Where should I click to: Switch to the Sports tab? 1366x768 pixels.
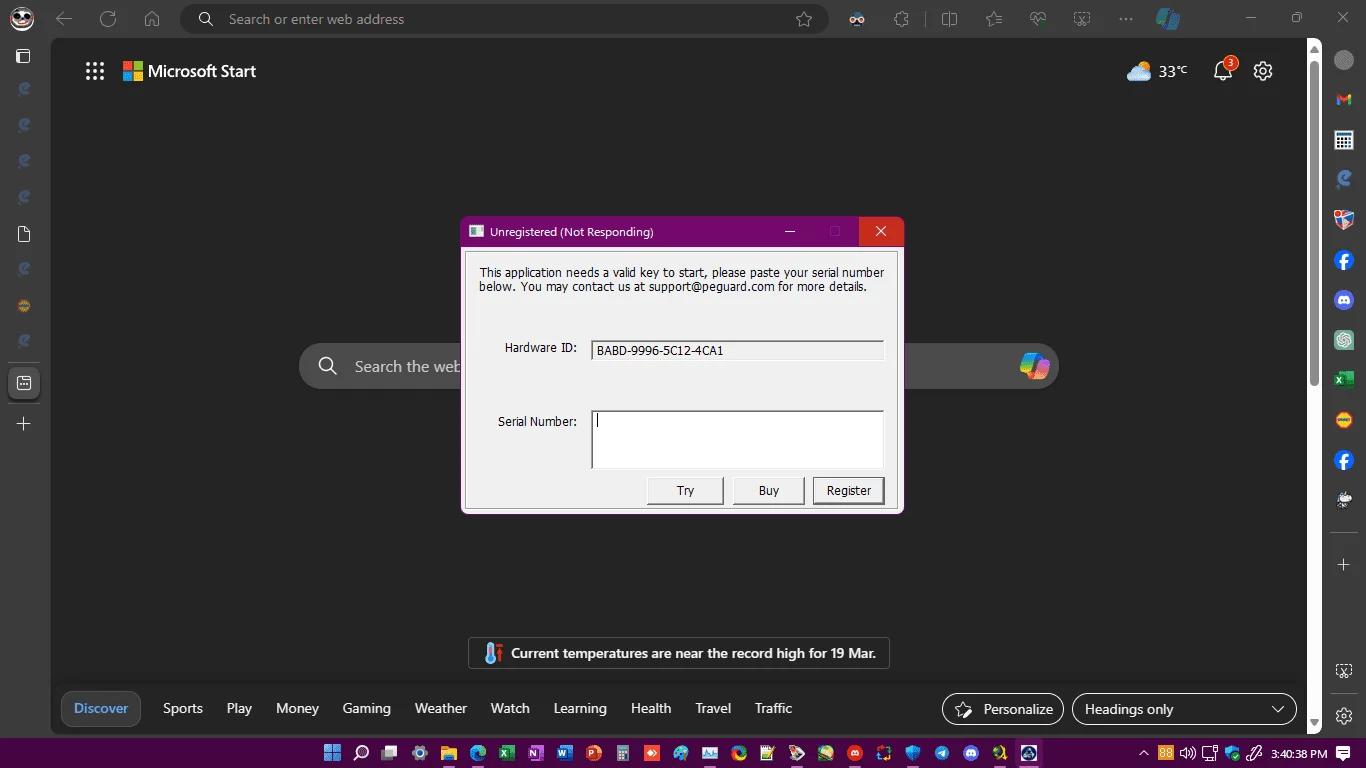tap(183, 708)
